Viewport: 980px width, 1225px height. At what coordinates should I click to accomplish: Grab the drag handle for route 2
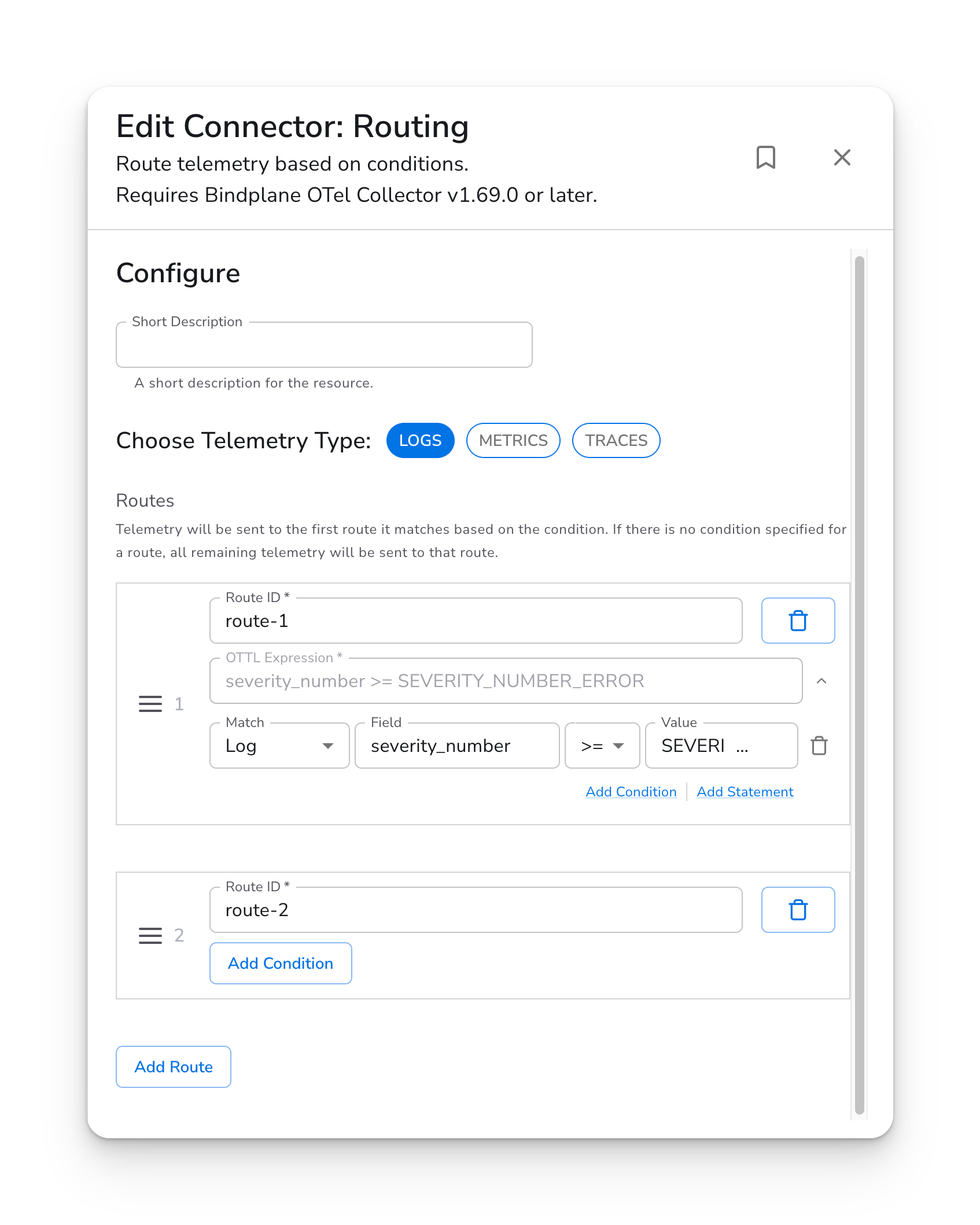click(150, 935)
